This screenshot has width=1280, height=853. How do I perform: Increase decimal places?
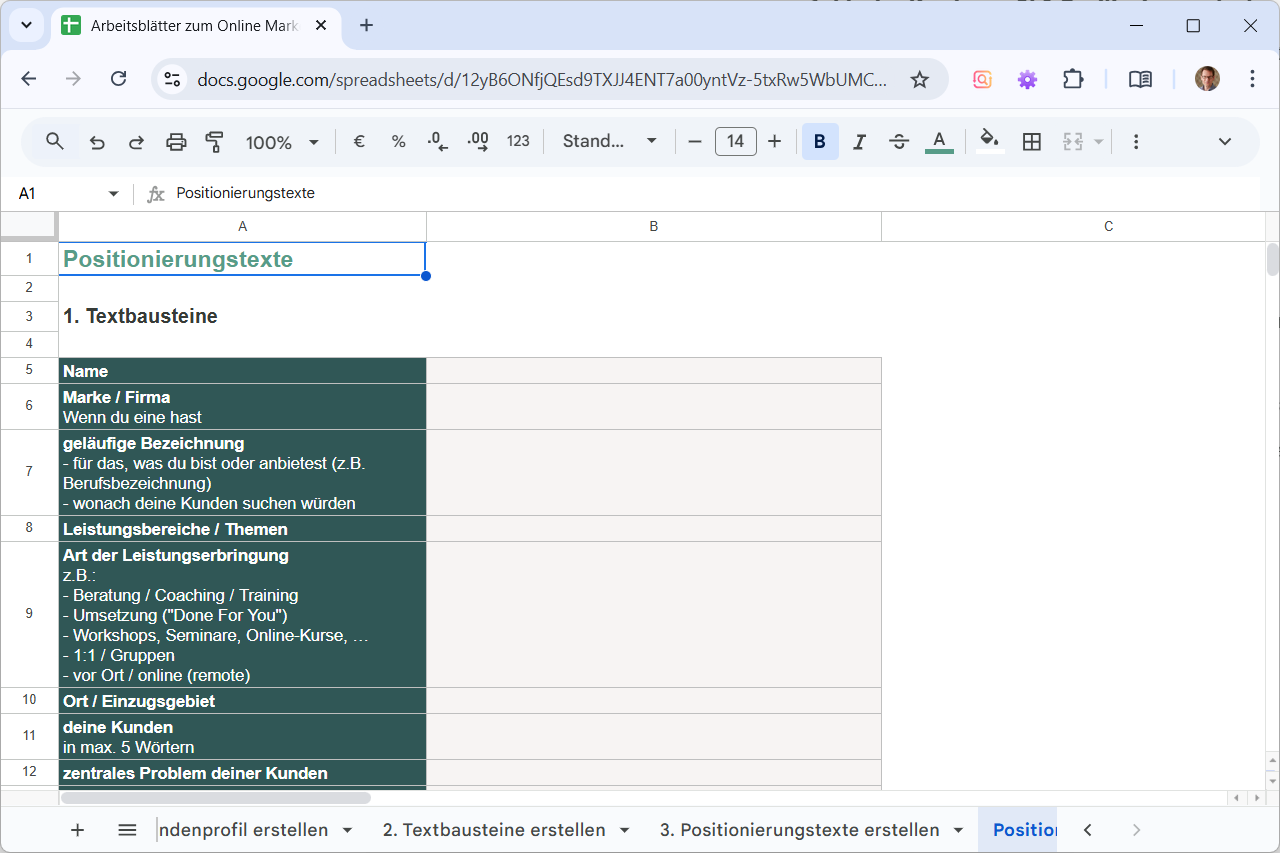click(478, 142)
